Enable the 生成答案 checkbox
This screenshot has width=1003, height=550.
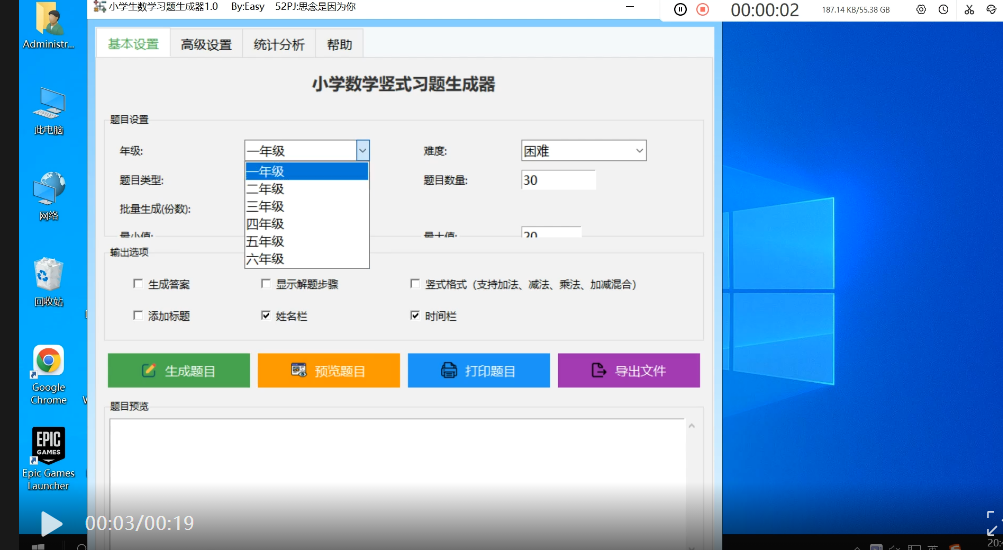coord(138,283)
